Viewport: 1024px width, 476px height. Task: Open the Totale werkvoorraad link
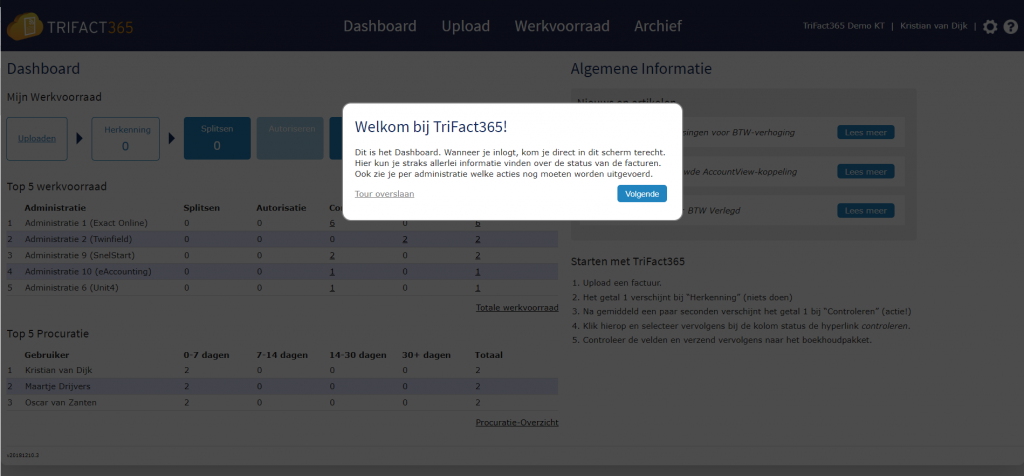(517, 308)
